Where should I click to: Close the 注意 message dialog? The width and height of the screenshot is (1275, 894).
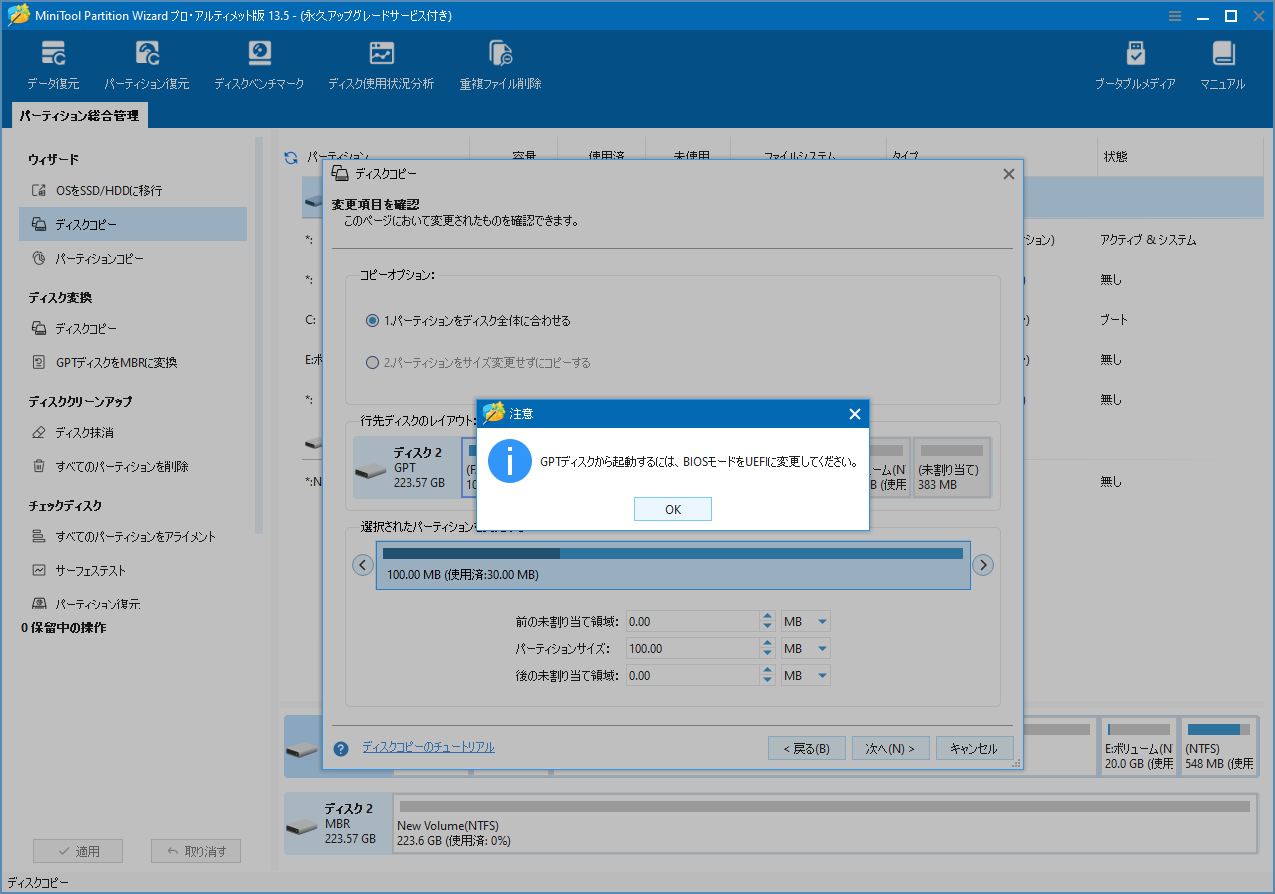click(854, 414)
